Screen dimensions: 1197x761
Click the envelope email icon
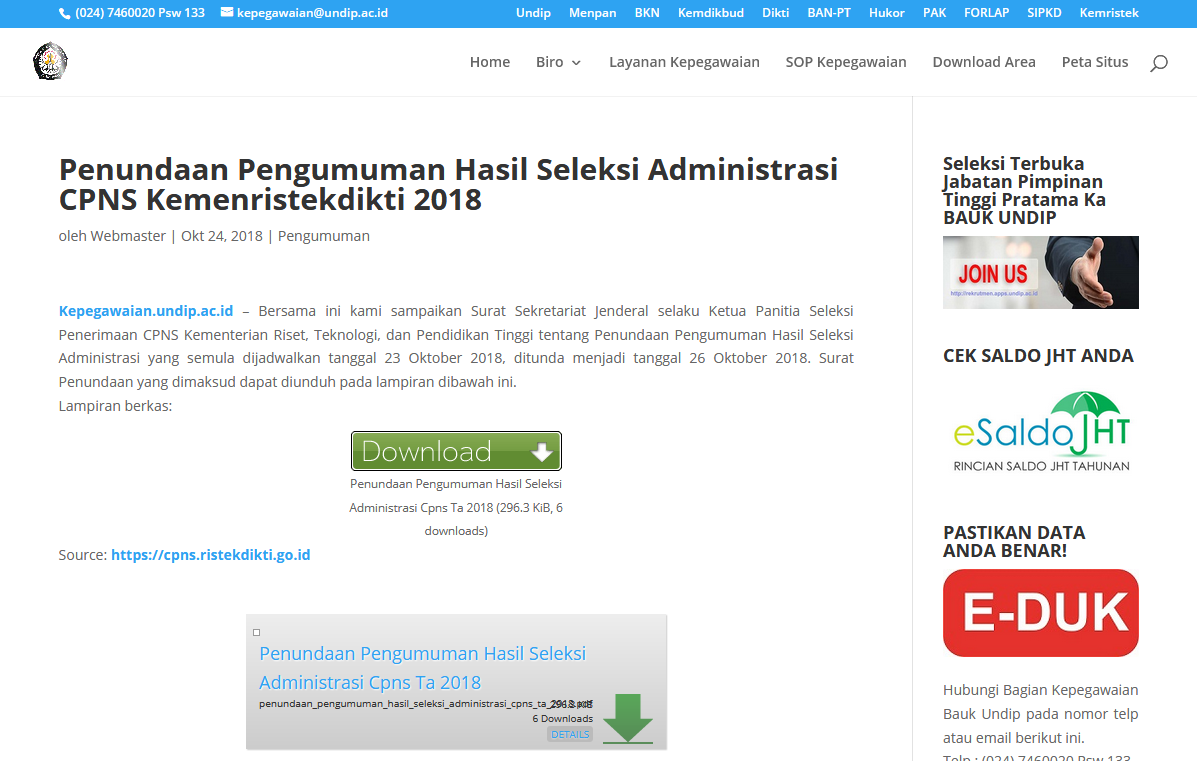[227, 12]
